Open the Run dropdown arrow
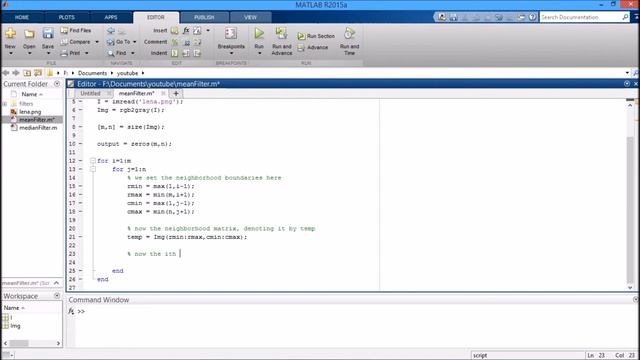The width and height of the screenshot is (640, 360). point(259,53)
